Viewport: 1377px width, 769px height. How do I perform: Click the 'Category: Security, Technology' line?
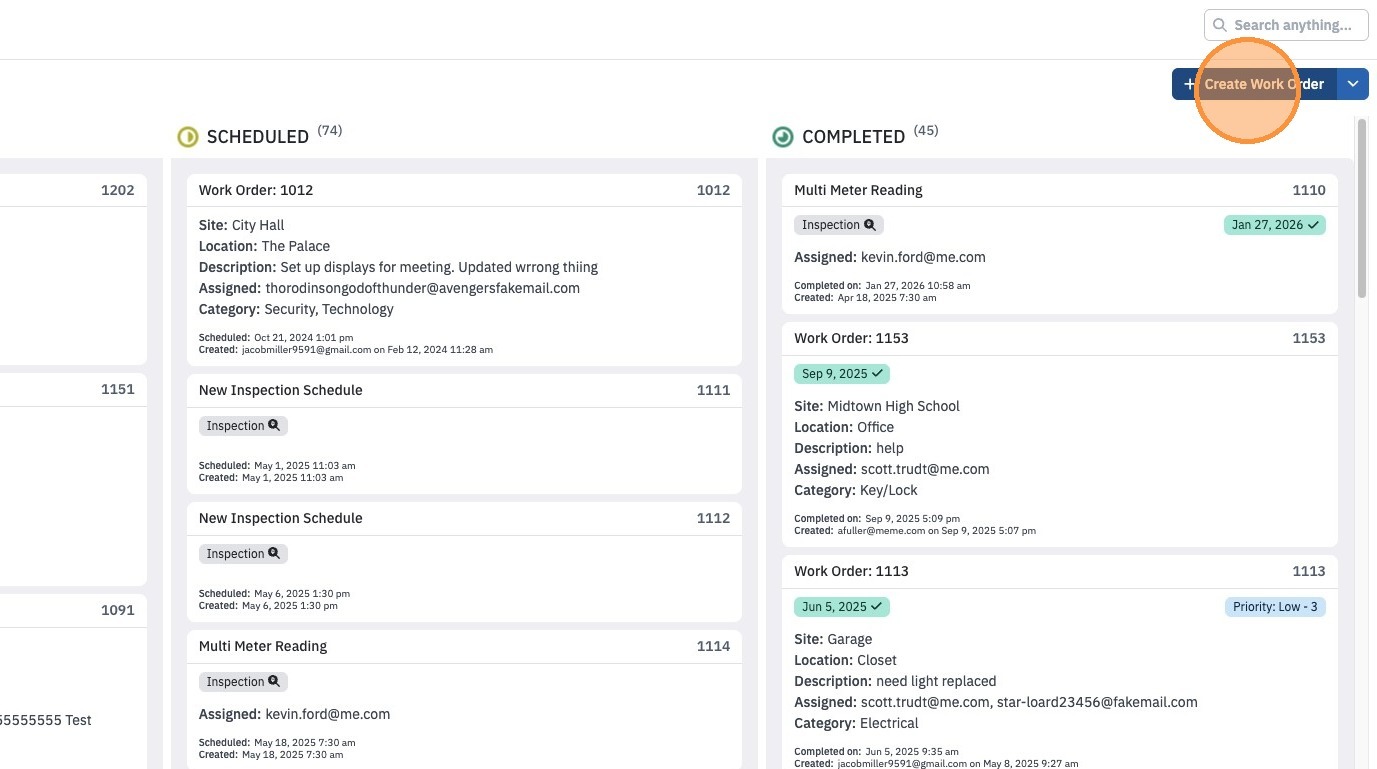(296, 309)
